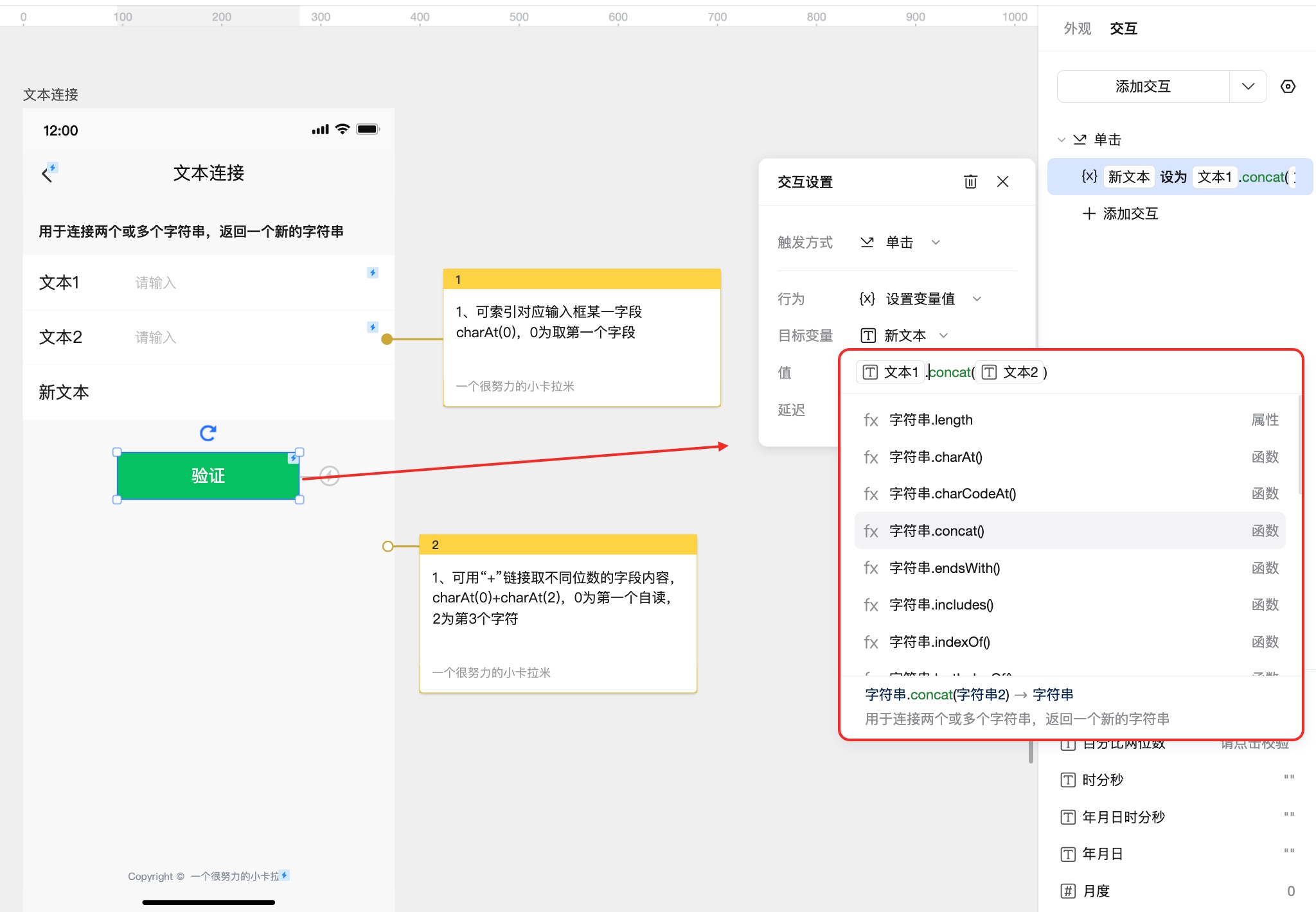
Task: Open the 添加交互 dropdown arrow
Action: tap(1248, 87)
